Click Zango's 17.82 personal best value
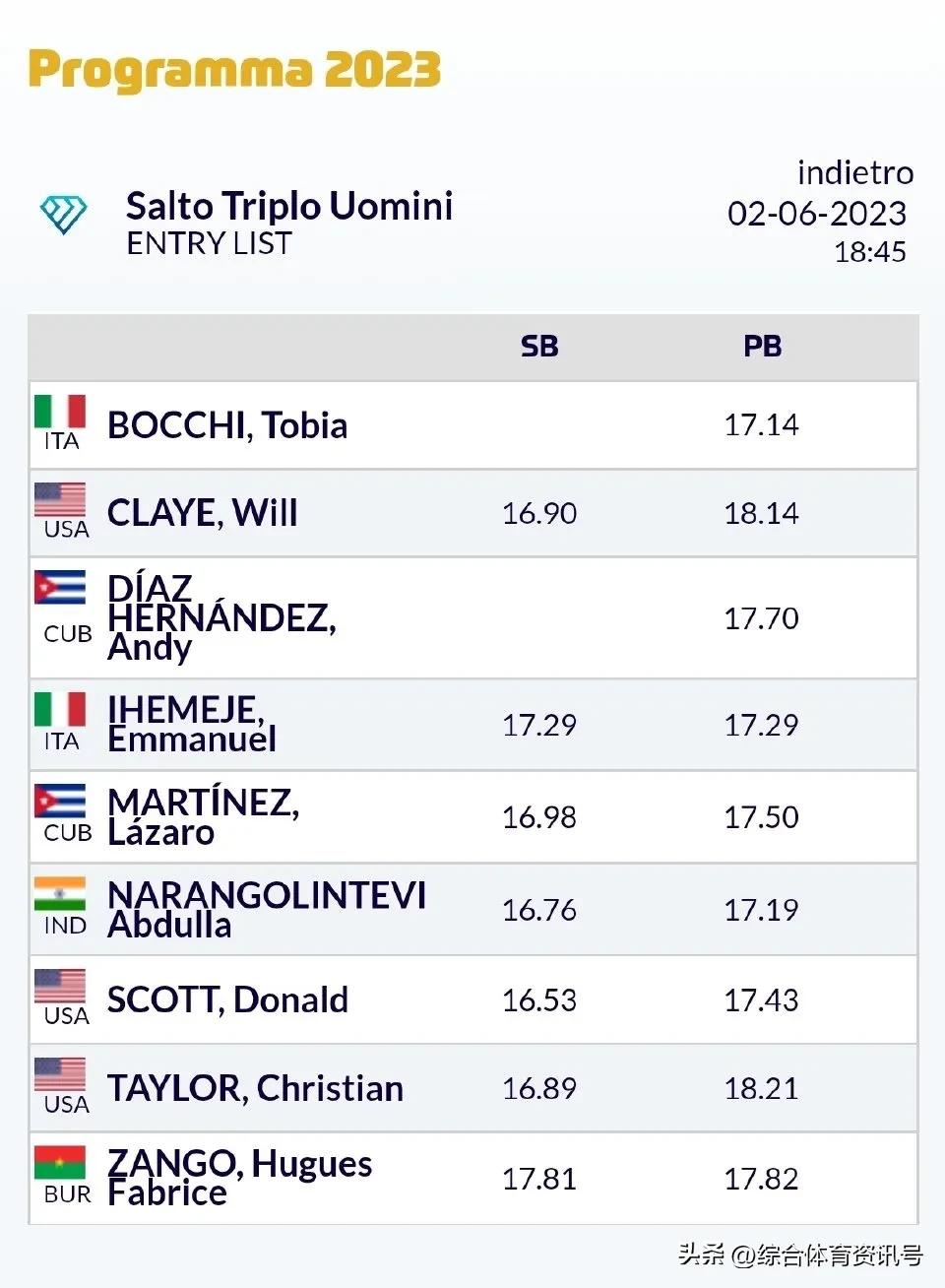The image size is (945, 1288). pos(761,1179)
